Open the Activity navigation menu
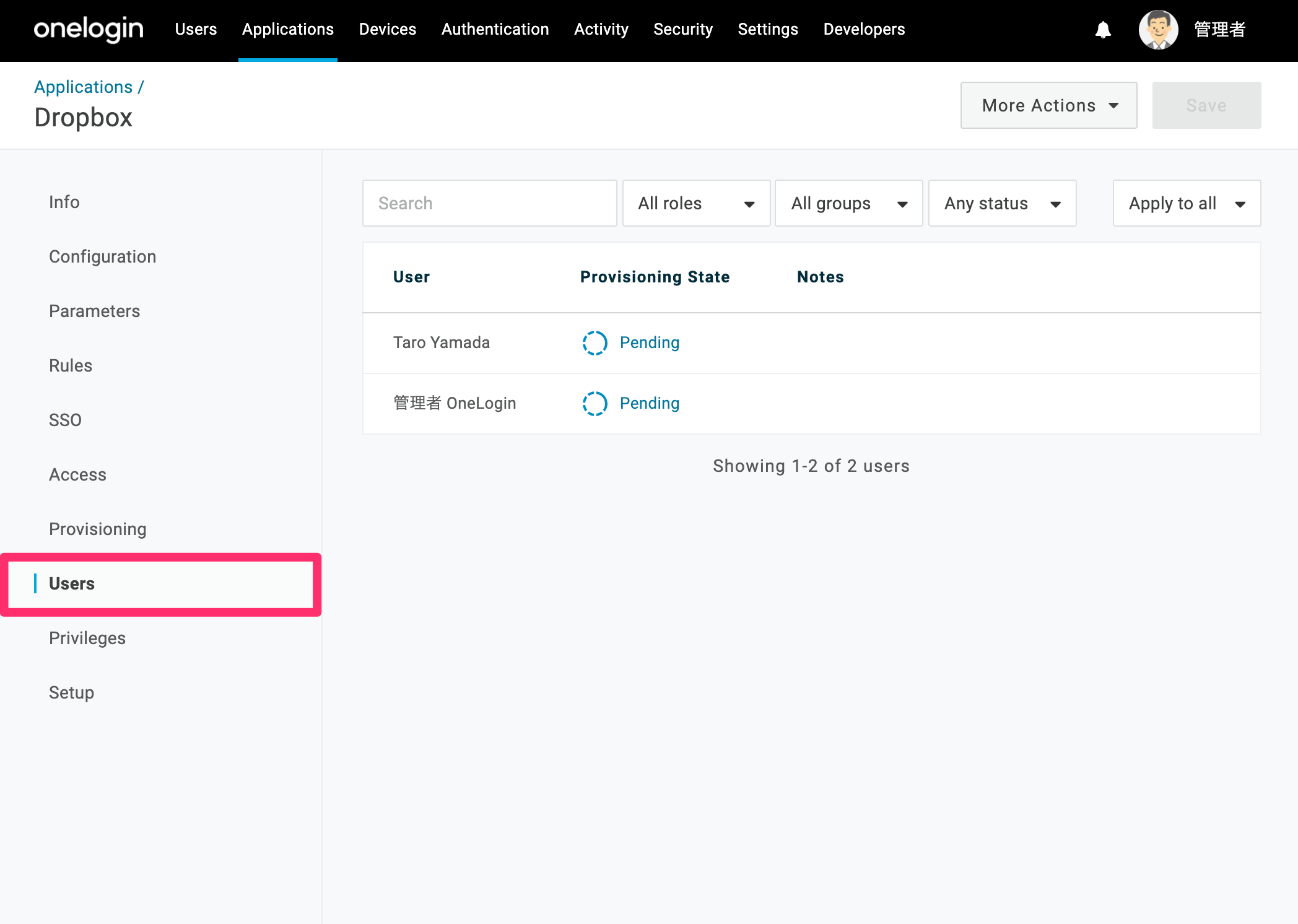Viewport: 1298px width, 924px height. tap(601, 29)
